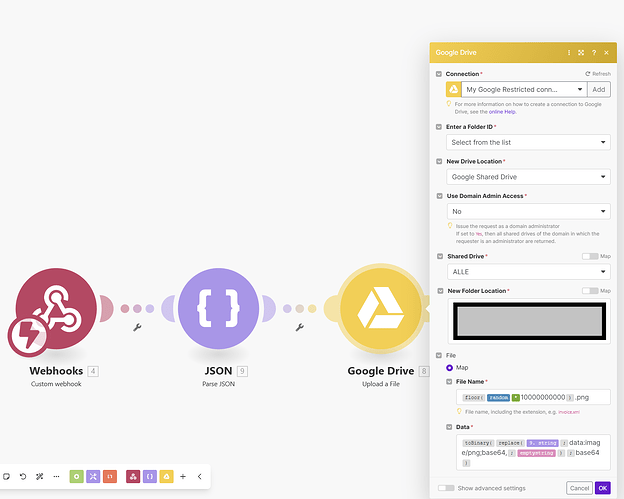
Task: Click the Upload a File label
Action: coord(381,384)
